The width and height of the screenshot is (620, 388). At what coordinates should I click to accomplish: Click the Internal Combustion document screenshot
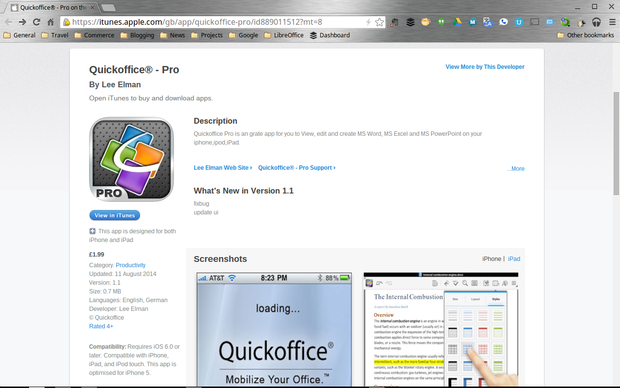tap(441, 329)
